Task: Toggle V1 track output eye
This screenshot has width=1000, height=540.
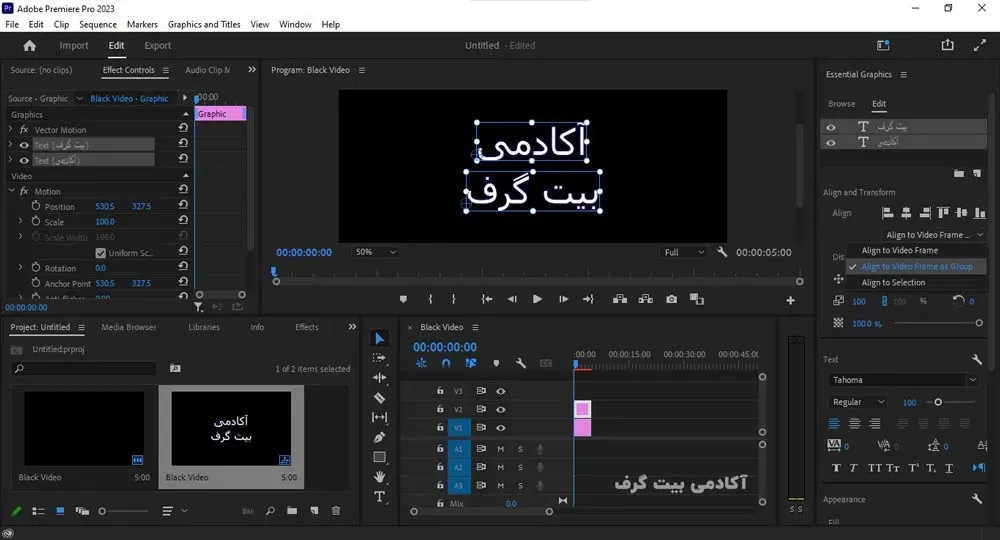Action: pyautogui.click(x=501, y=428)
